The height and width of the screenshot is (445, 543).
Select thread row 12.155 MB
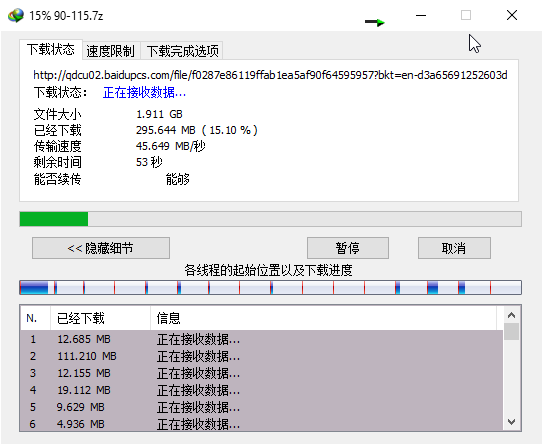tap(261, 373)
